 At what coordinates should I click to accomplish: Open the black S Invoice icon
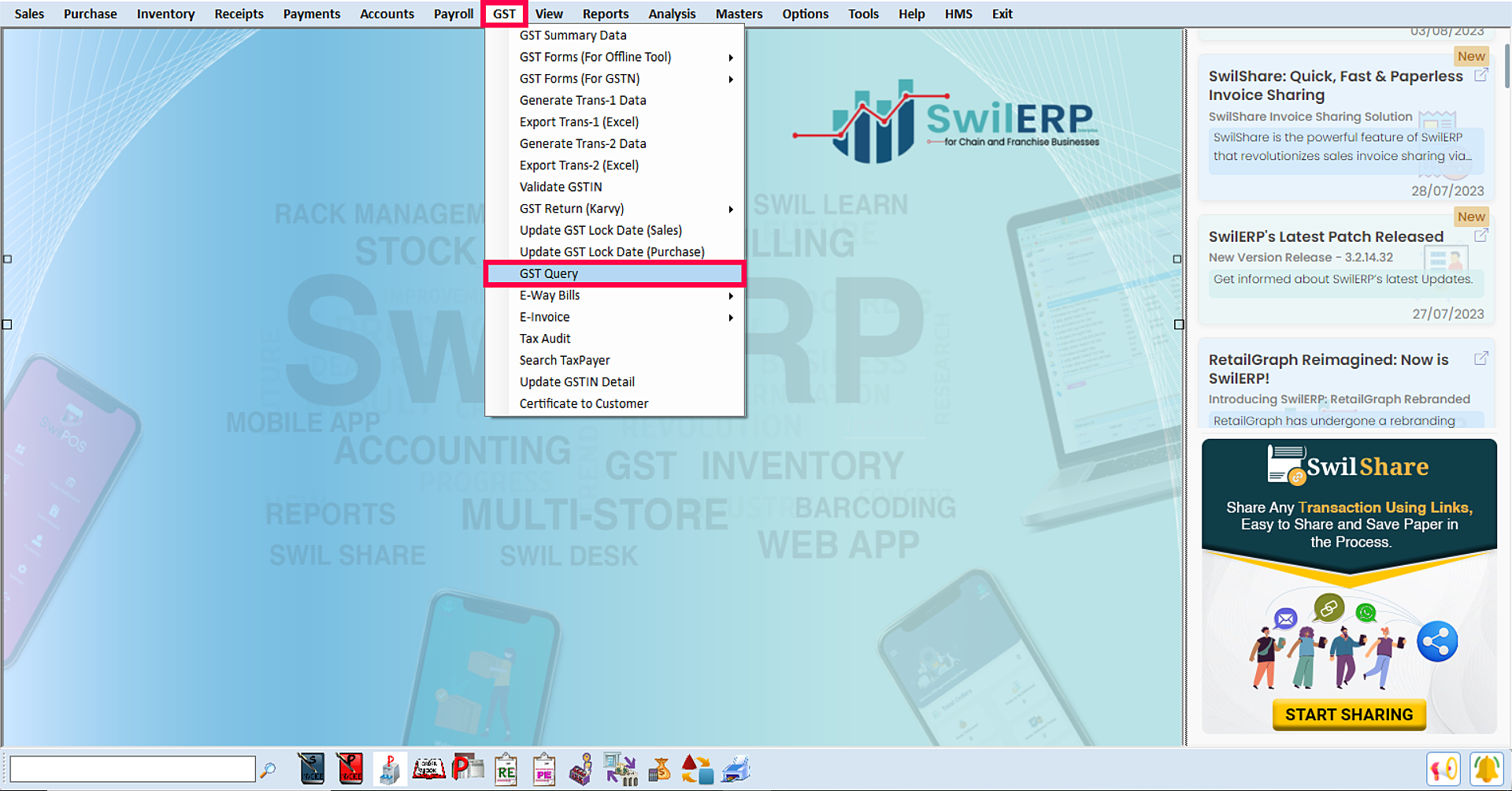312,769
